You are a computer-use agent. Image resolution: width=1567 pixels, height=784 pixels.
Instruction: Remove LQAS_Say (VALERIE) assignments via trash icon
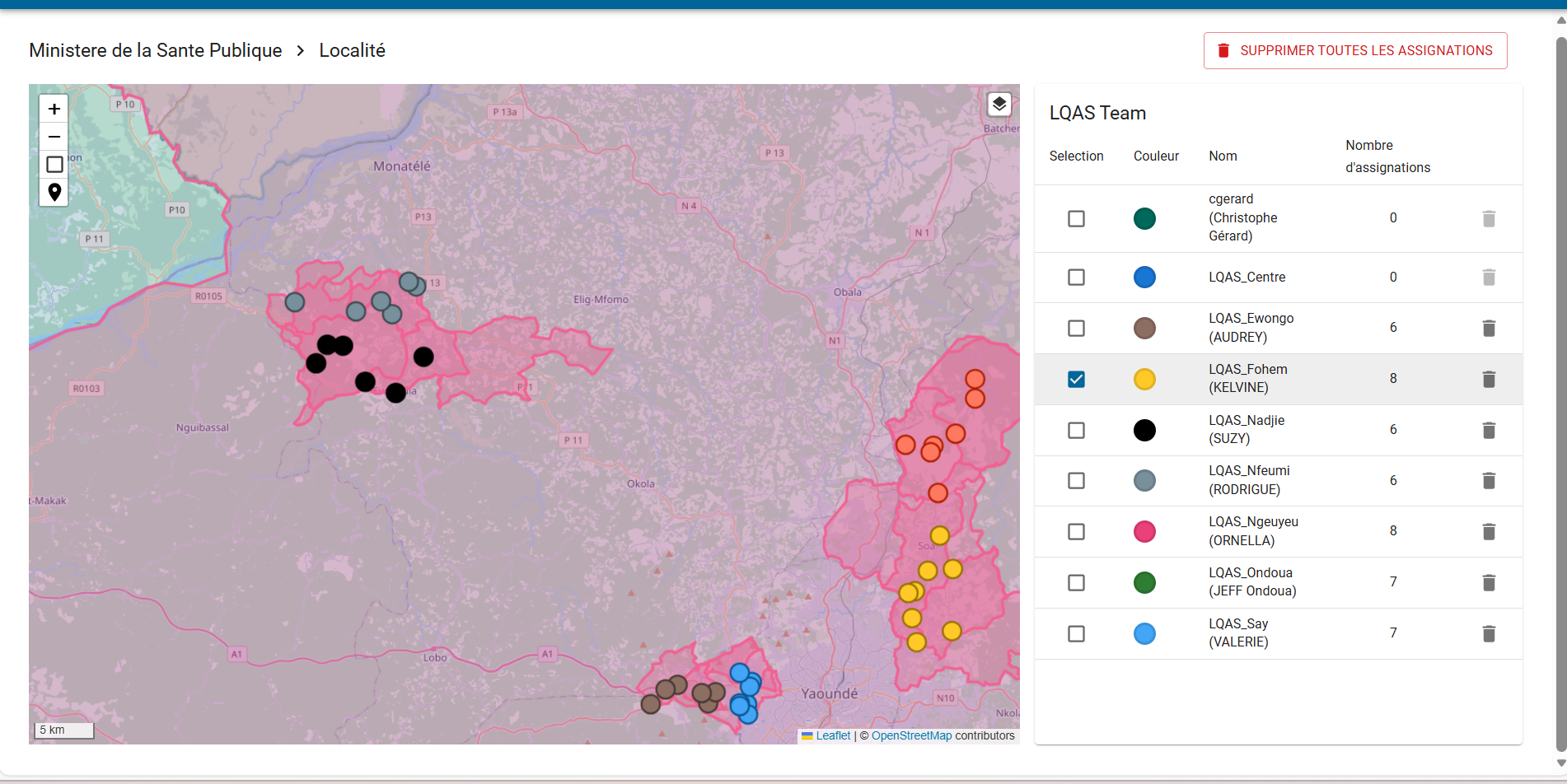[1489, 633]
